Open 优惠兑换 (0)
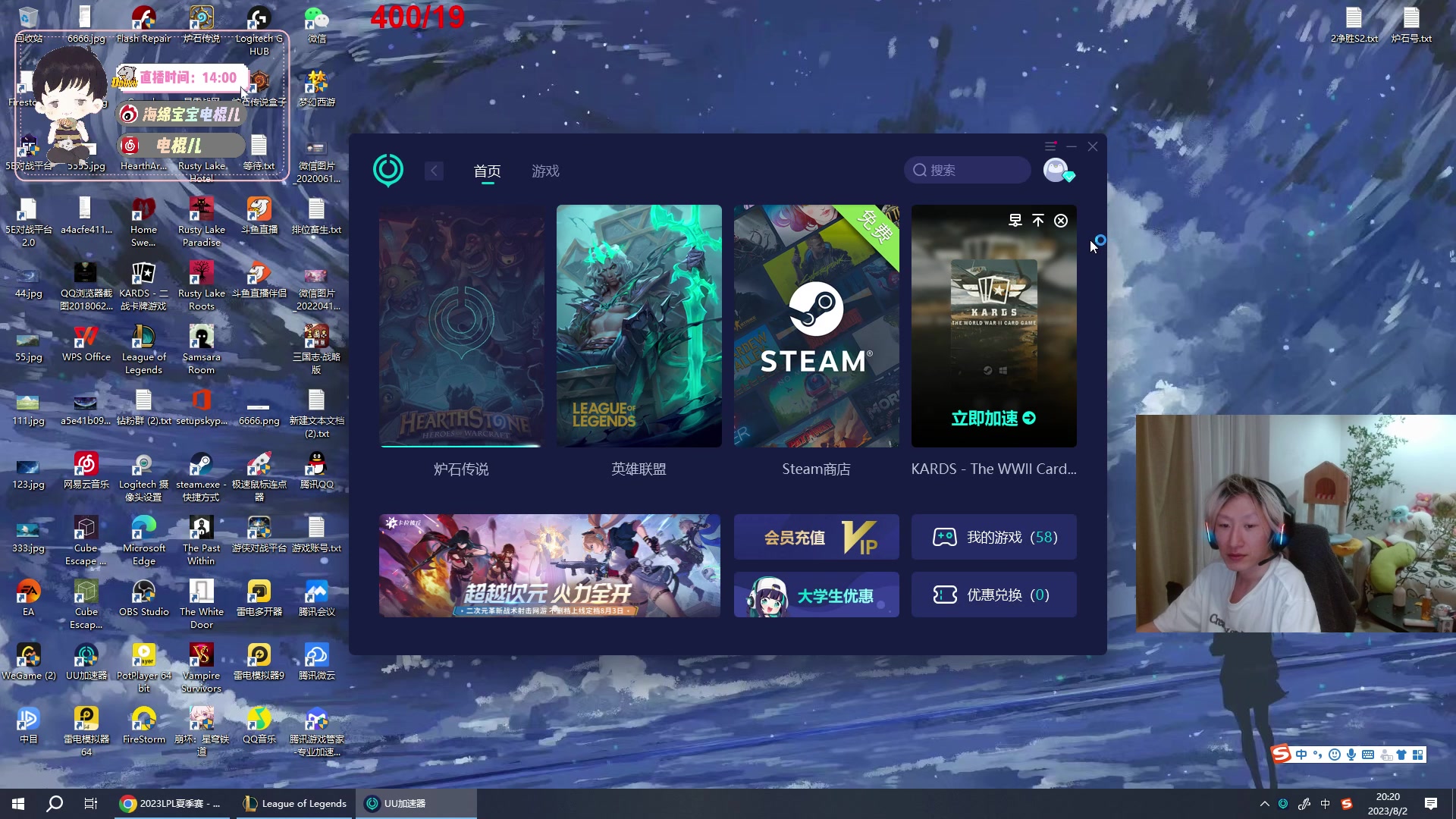1456x819 pixels. coord(993,595)
